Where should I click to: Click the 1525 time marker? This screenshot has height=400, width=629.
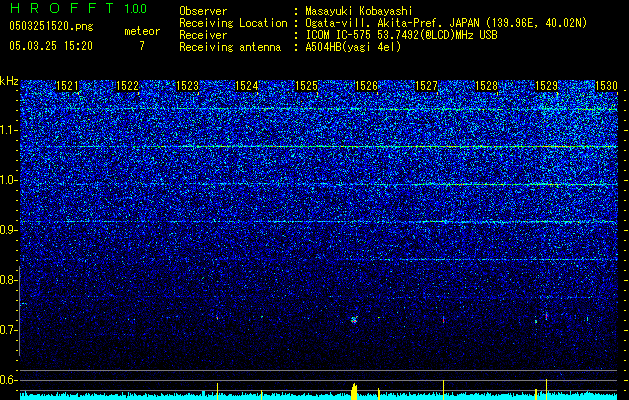pos(306,86)
